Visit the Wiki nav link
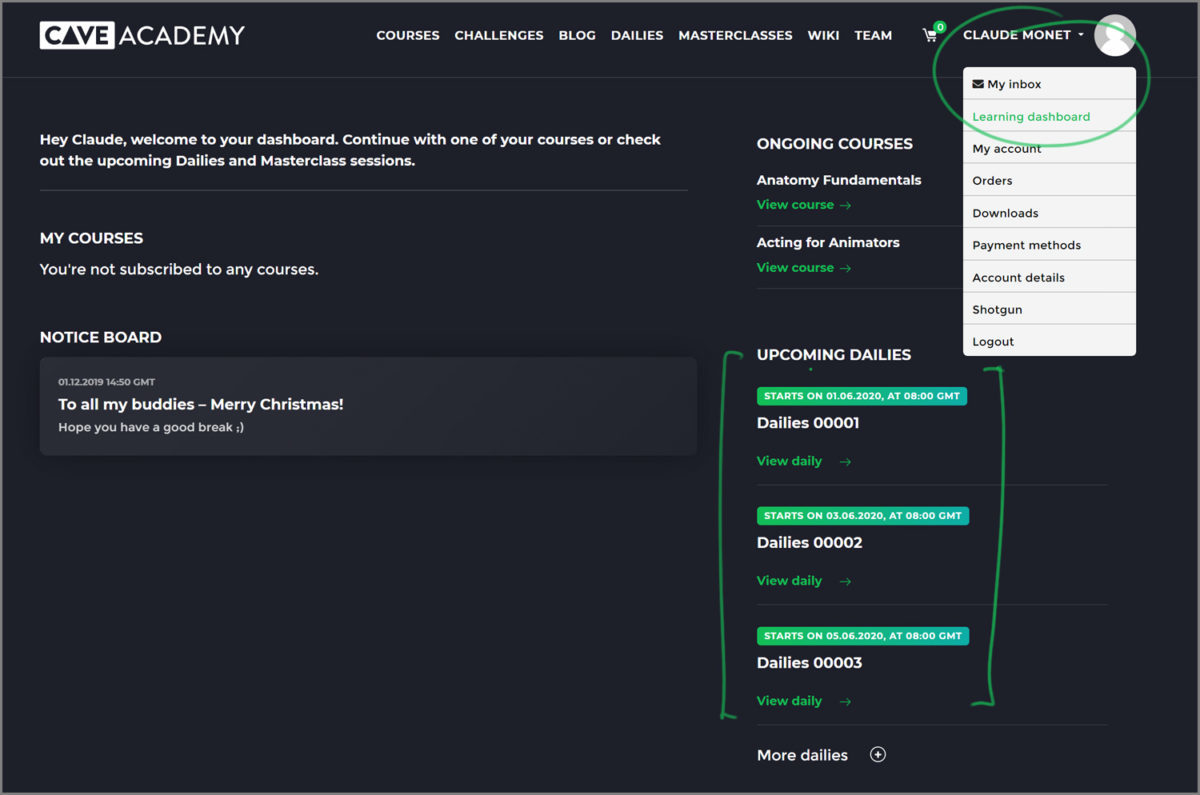 click(x=824, y=35)
